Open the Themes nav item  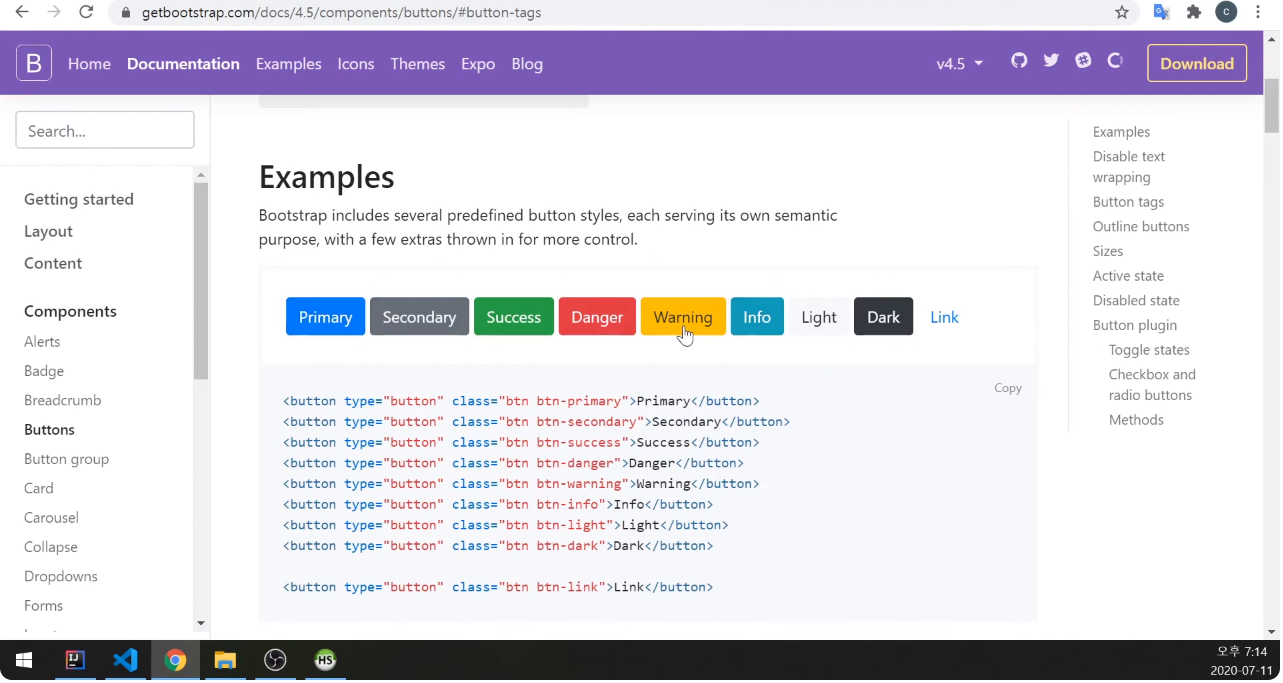point(417,63)
